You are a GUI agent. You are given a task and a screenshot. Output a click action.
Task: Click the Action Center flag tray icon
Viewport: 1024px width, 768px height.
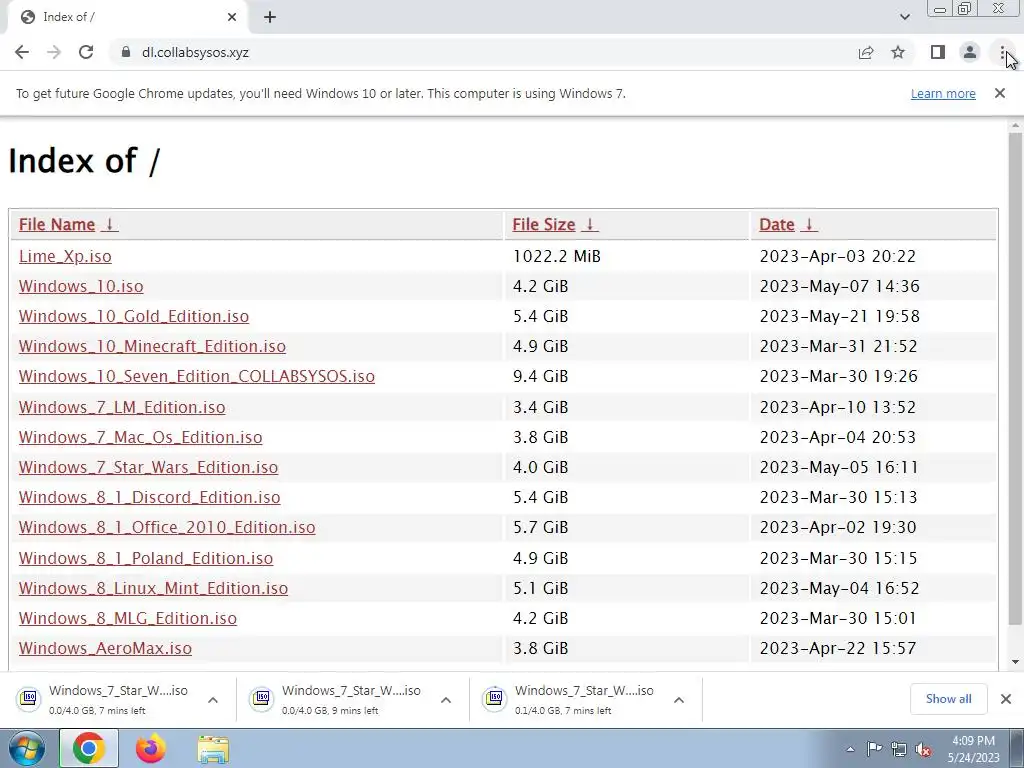(874, 749)
